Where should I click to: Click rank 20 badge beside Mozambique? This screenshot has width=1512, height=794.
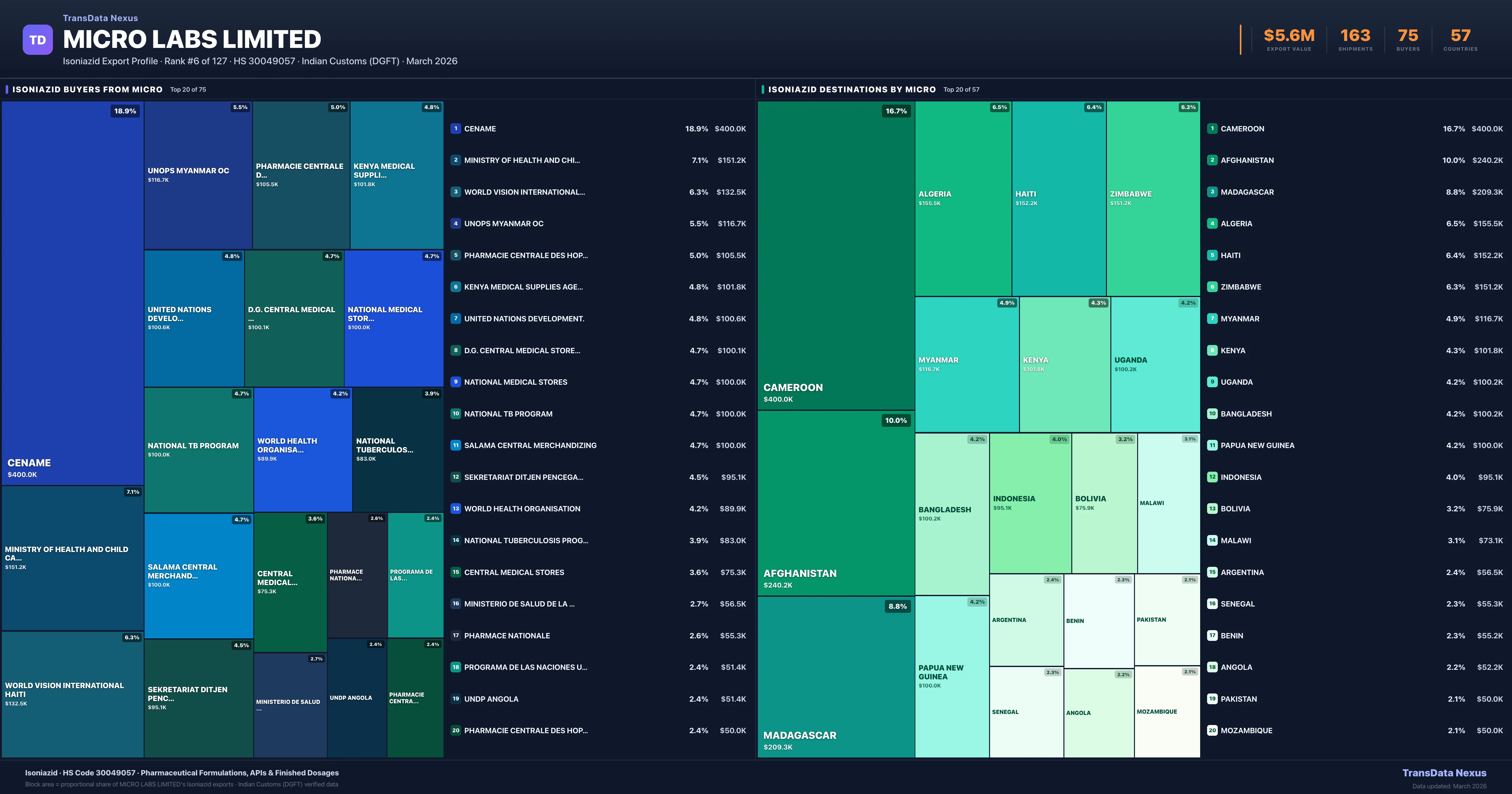click(1212, 731)
